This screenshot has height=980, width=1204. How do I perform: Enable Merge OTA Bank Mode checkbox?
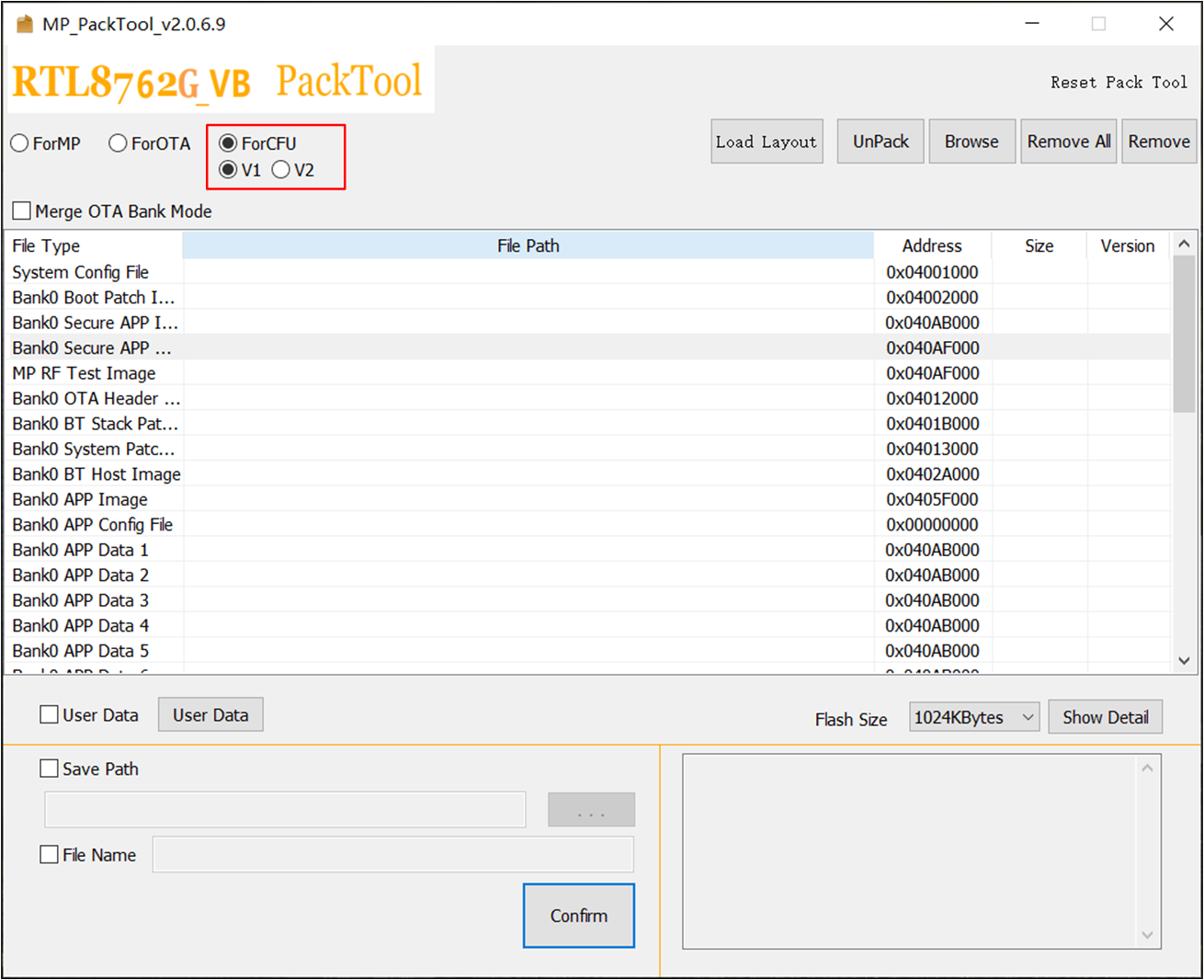click(22, 211)
